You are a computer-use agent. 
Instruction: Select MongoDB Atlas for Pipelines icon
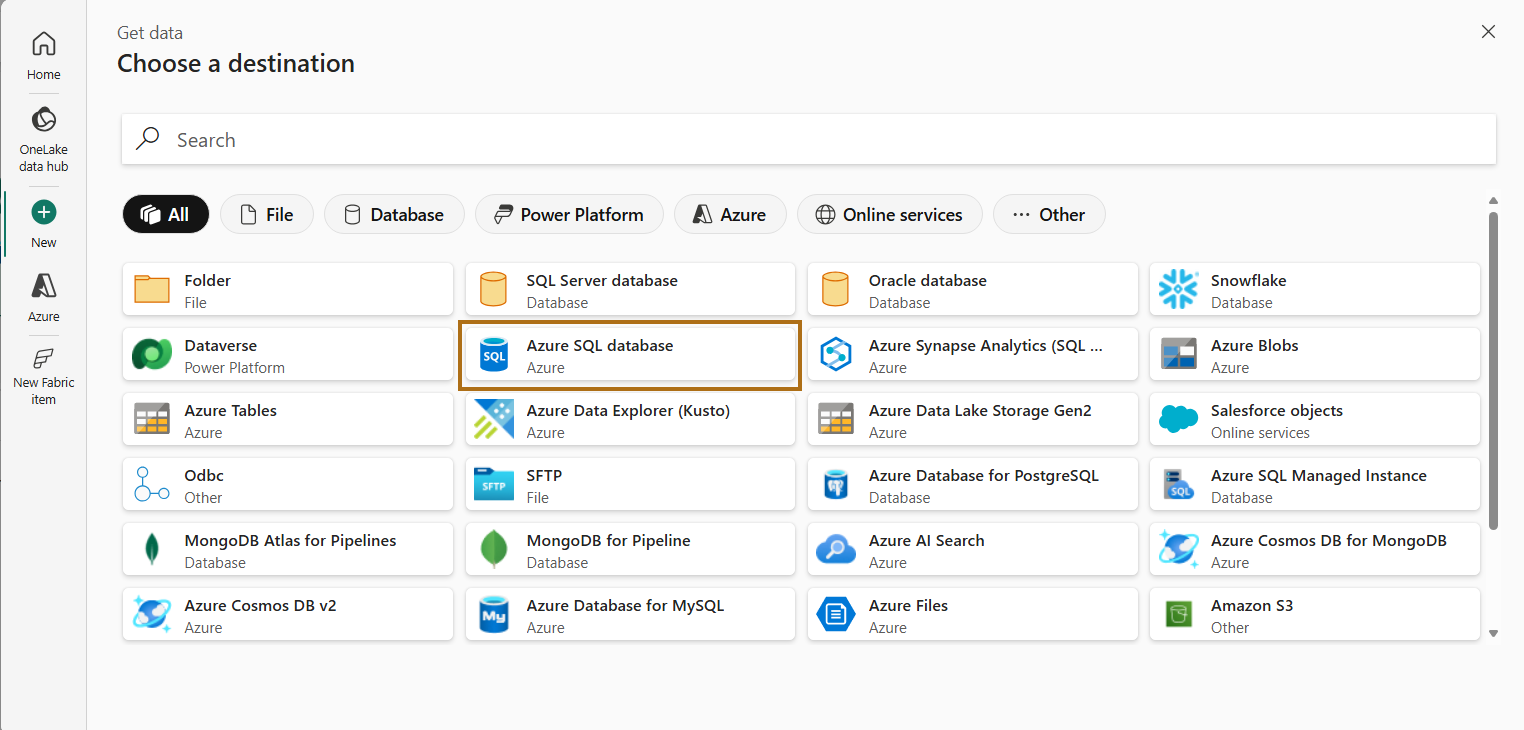tap(152, 550)
